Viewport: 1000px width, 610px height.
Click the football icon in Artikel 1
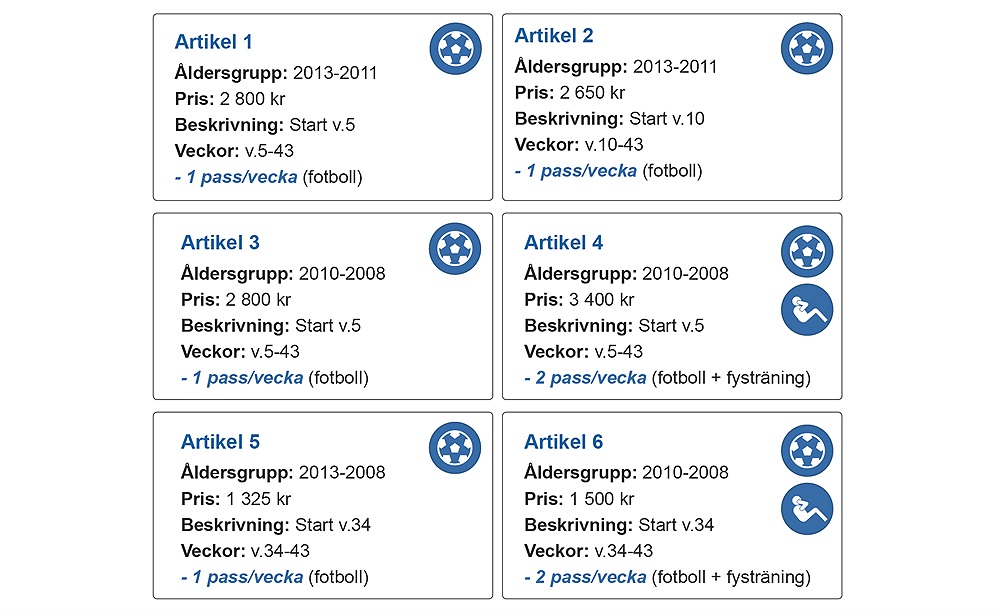pos(455,49)
